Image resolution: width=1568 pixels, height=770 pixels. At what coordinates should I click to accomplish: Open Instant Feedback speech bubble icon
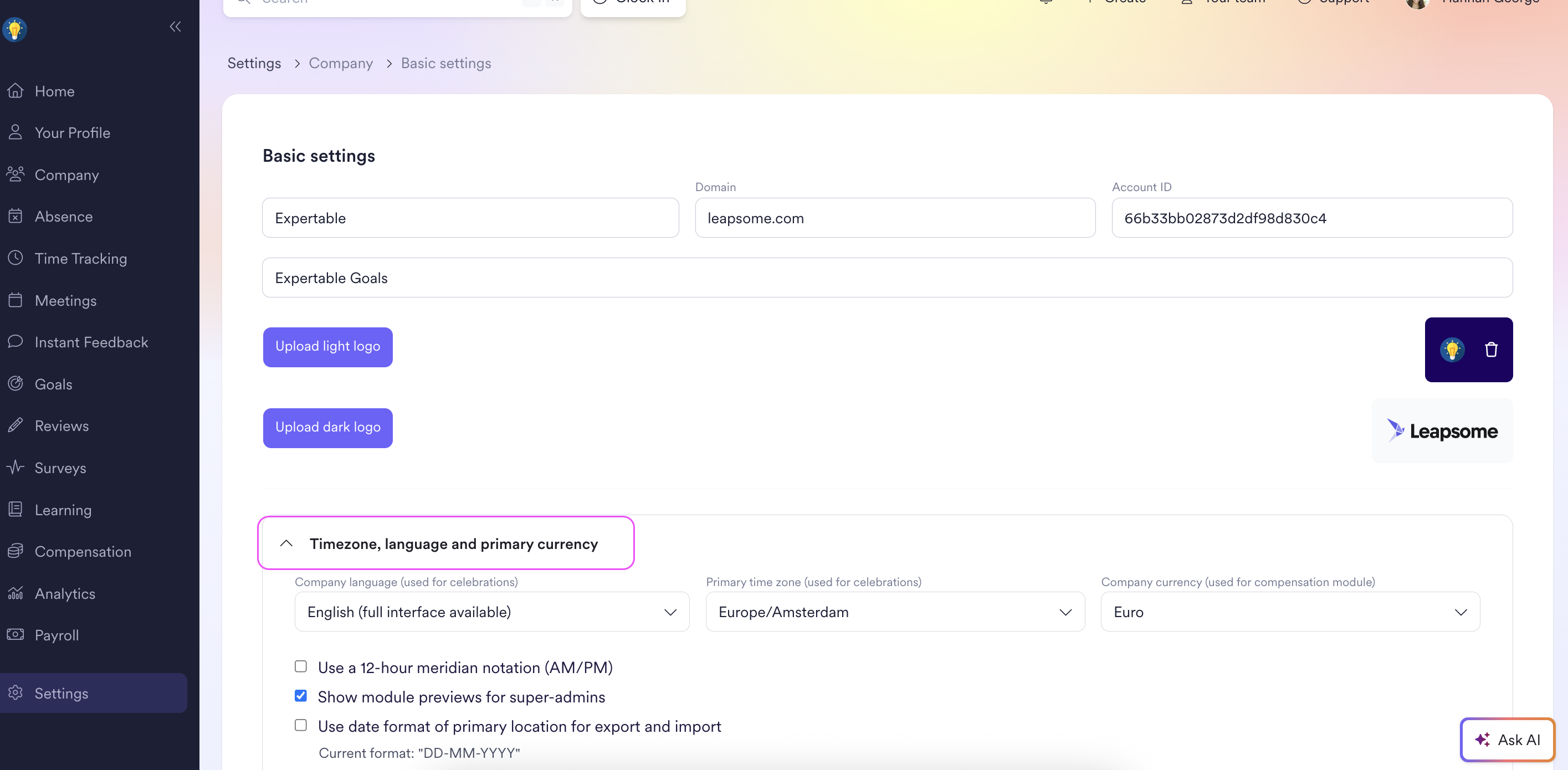(x=15, y=341)
